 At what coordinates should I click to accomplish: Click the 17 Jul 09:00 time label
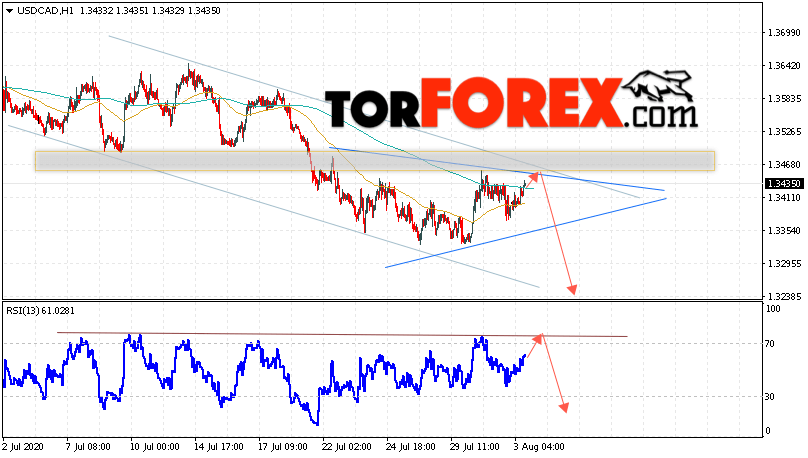coord(282,447)
